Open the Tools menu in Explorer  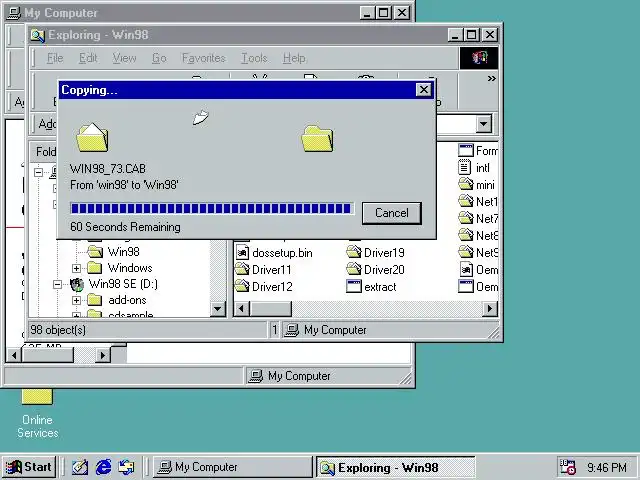(x=254, y=58)
